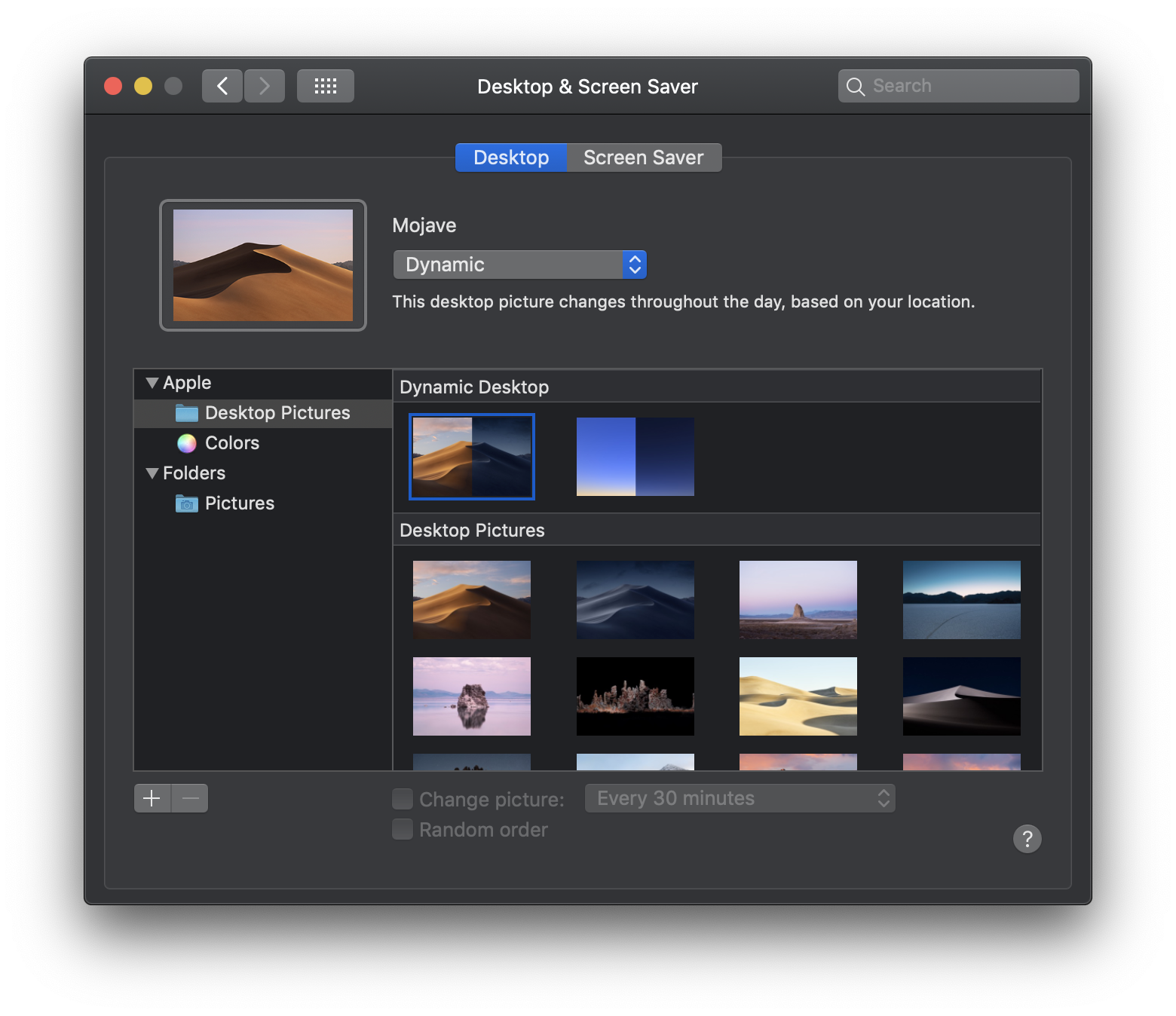Image resolution: width=1176 pixels, height=1016 pixels.
Task: Click the blue Desktop Pictures folder icon
Action: 187,413
